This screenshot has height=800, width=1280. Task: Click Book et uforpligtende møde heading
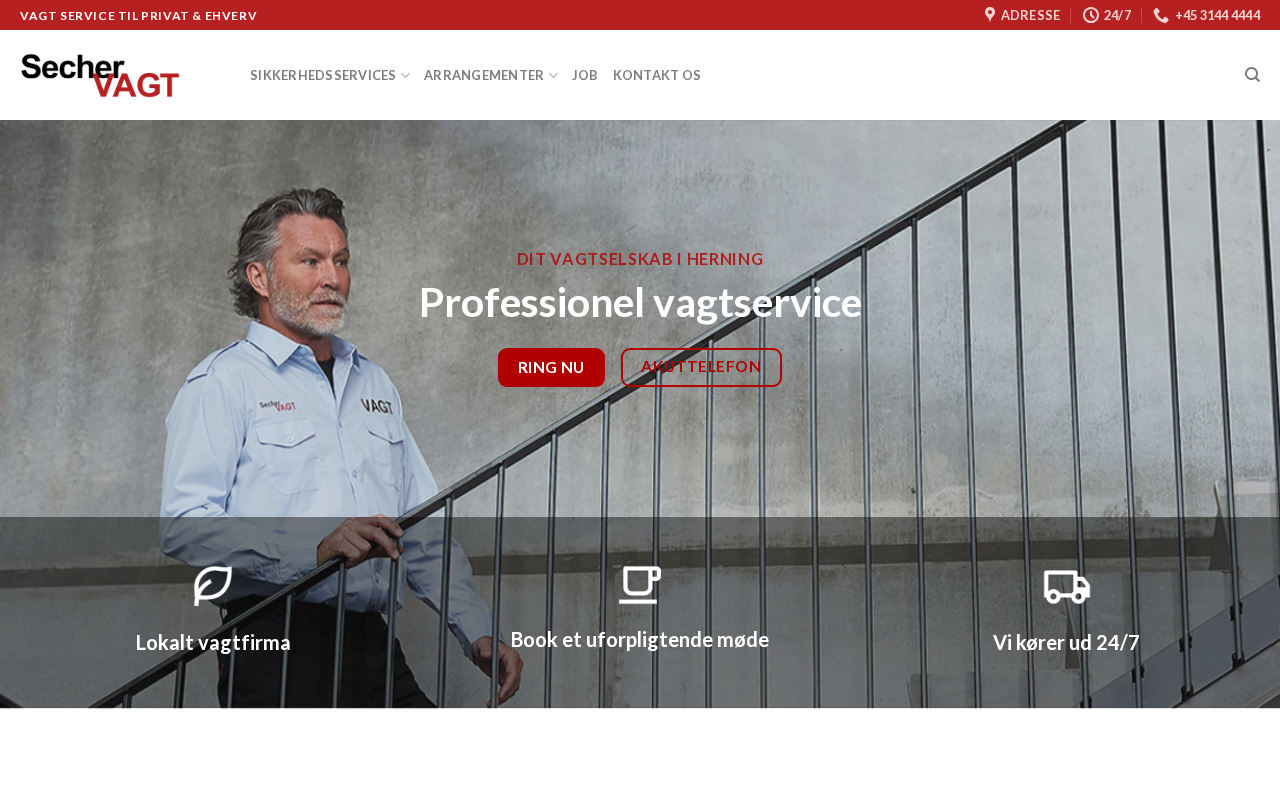640,640
